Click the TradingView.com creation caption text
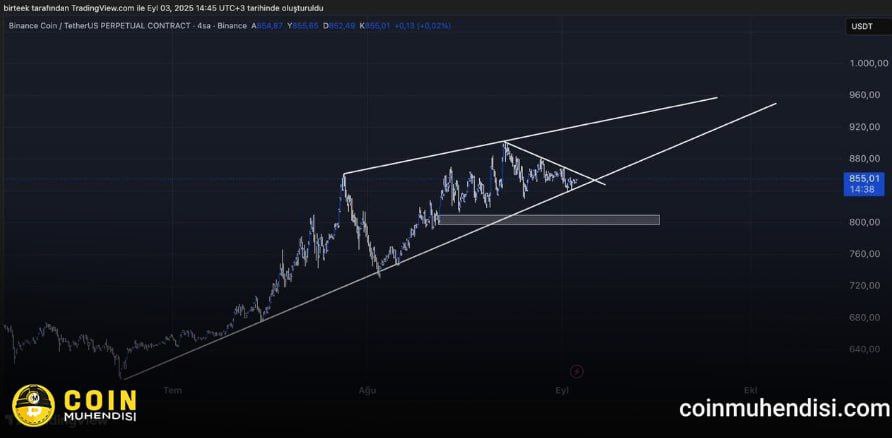Image resolution: width=892 pixels, height=438 pixels. (163, 8)
